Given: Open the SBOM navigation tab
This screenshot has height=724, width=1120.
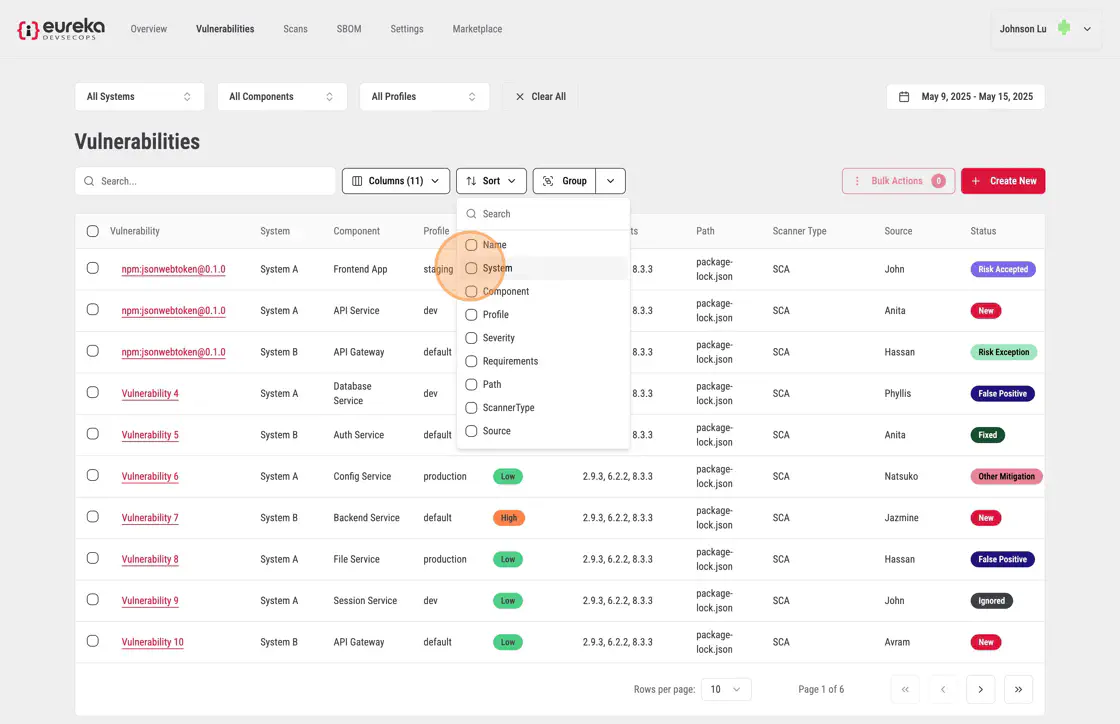Looking at the screenshot, I should (x=350, y=29).
